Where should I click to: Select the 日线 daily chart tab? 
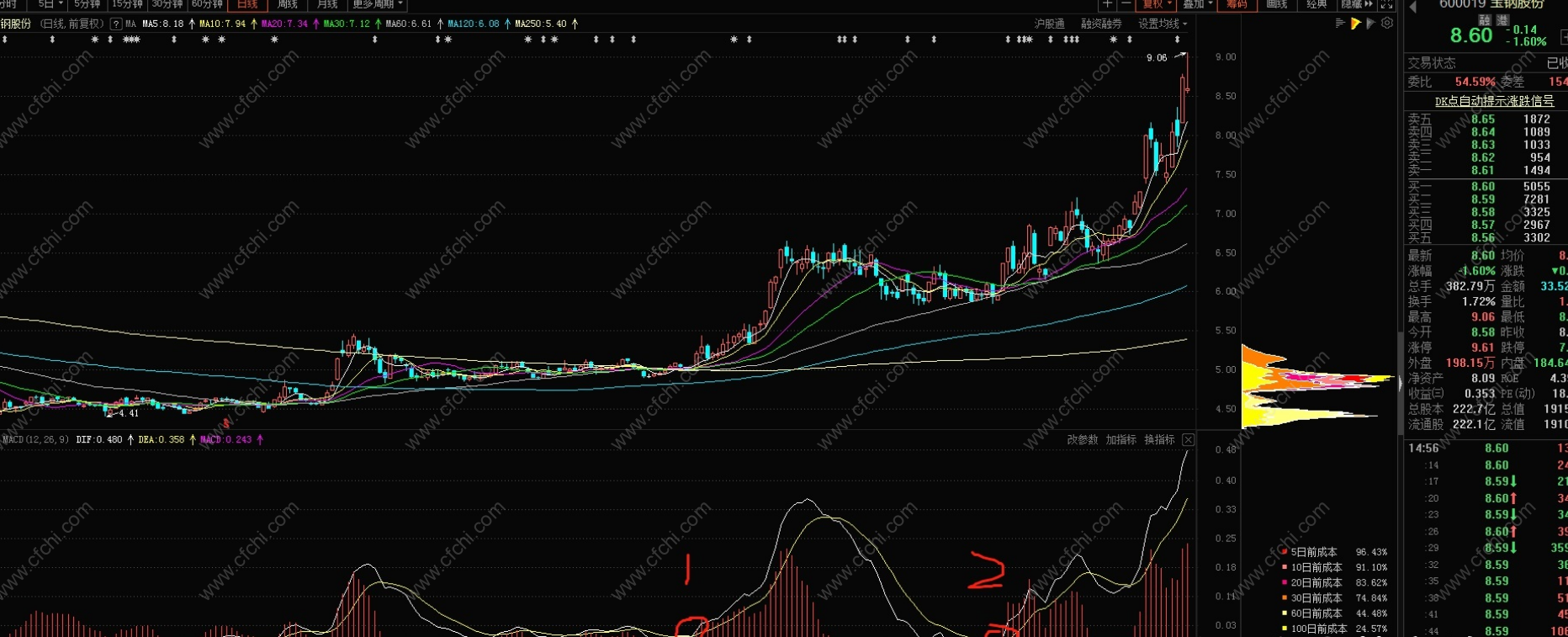247,4
